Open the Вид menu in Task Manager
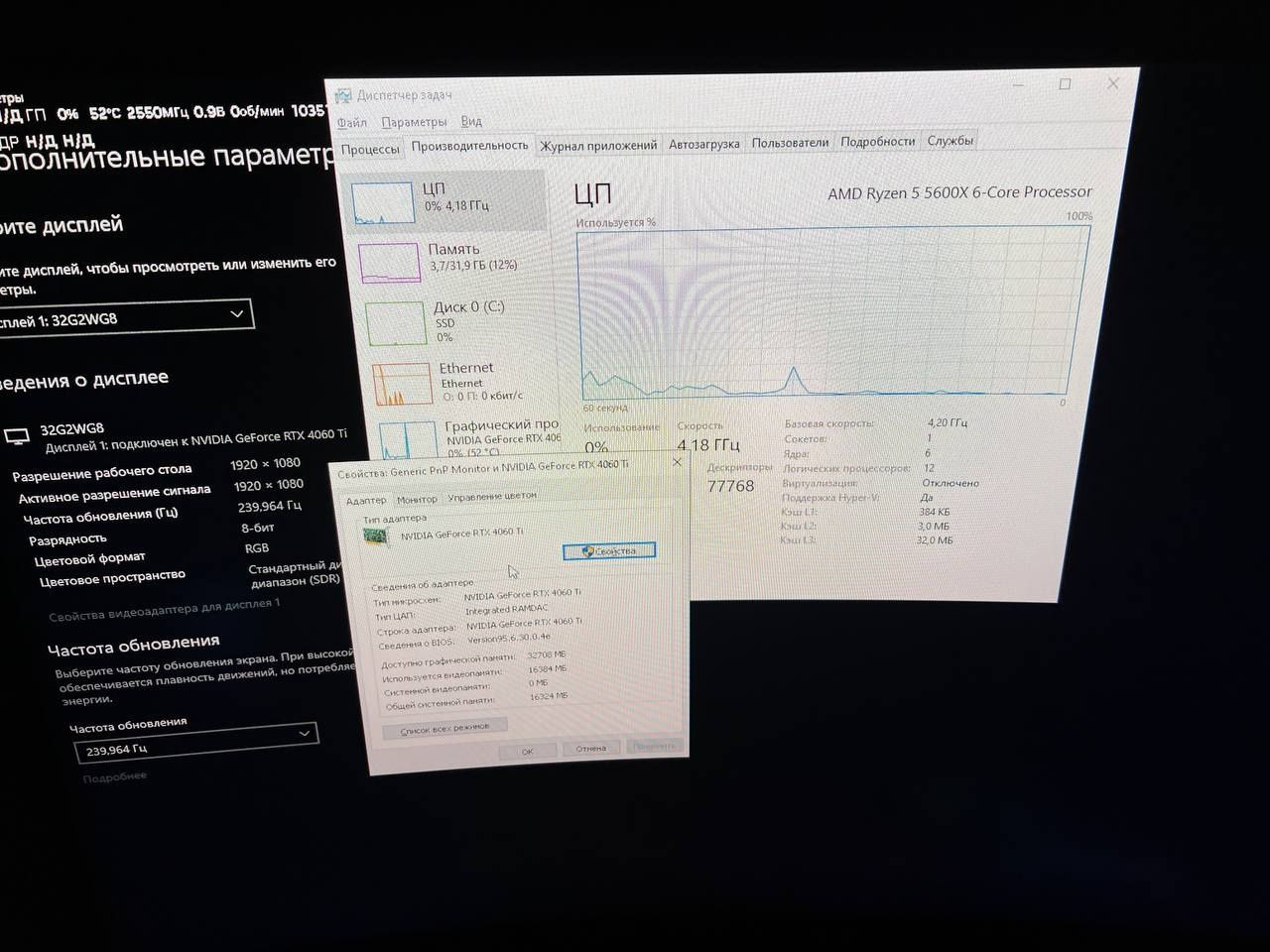Image resolution: width=1270 pixels, height=952 pixels. click(471, 121)
